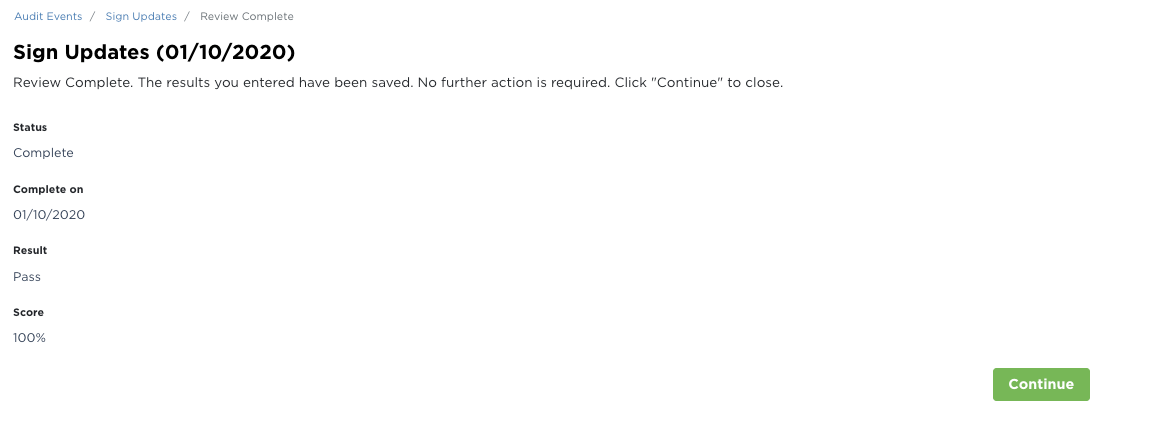Select the Complete status value

43,153
